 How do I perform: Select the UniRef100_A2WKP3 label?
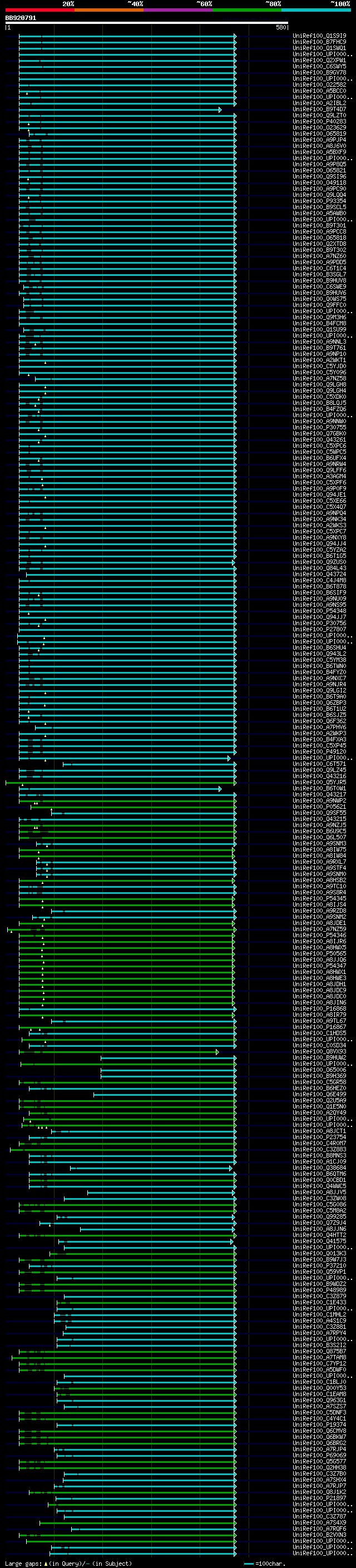319,734
